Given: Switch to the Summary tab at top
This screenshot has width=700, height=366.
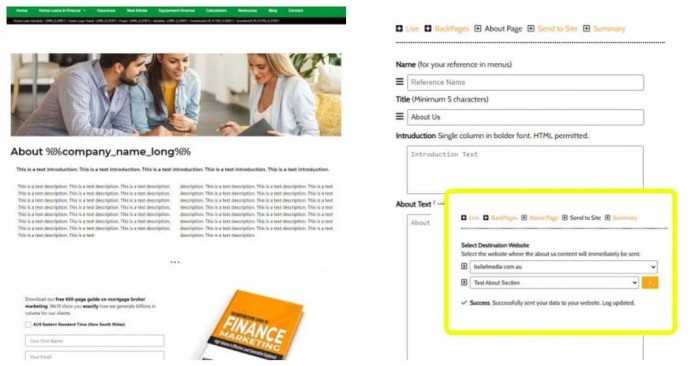Looking at the screenshot, I should pos(609,29).
